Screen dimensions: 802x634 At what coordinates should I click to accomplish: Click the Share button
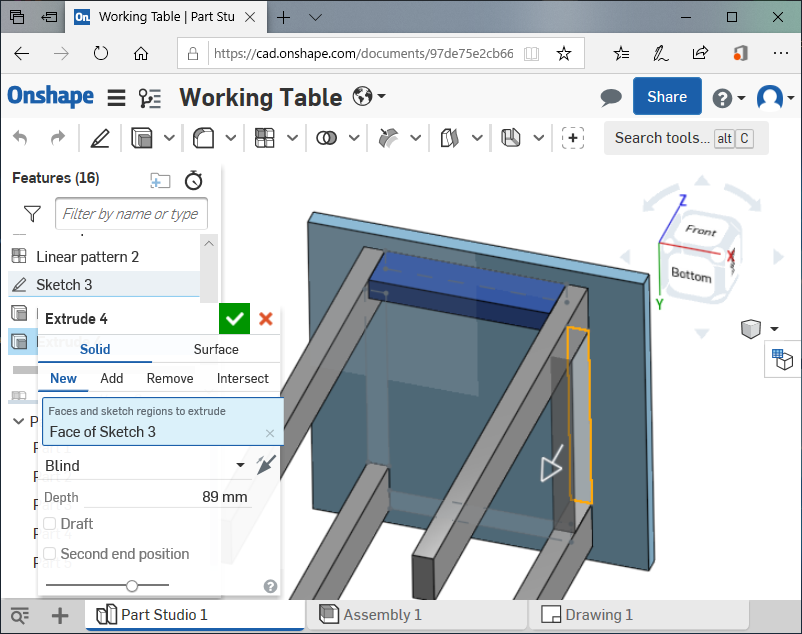click(x=667, y=97)
